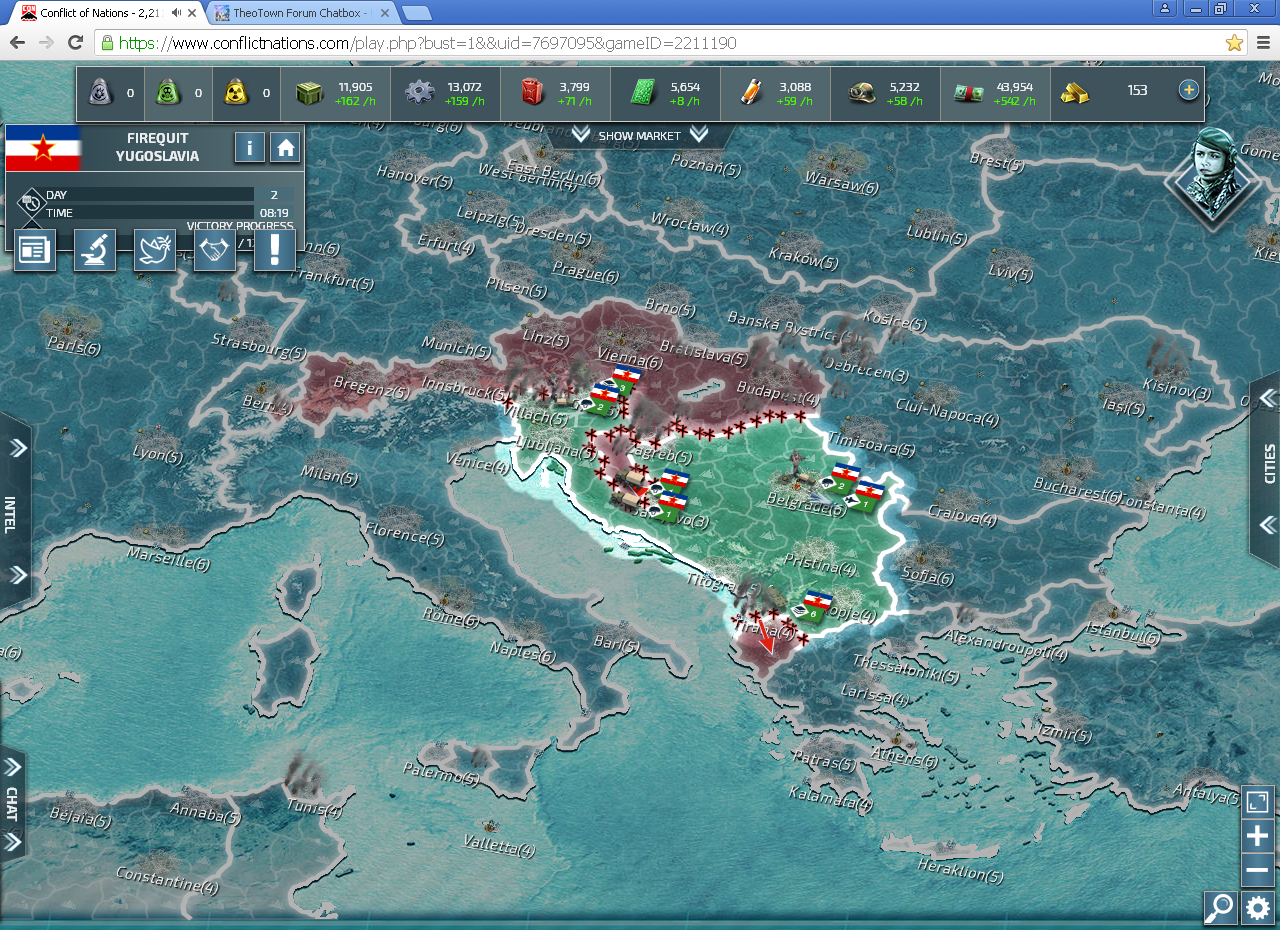This screenshot has width=1280, height=930.
Task: Zoom in the map with plus
Action: click(1258, 836)
